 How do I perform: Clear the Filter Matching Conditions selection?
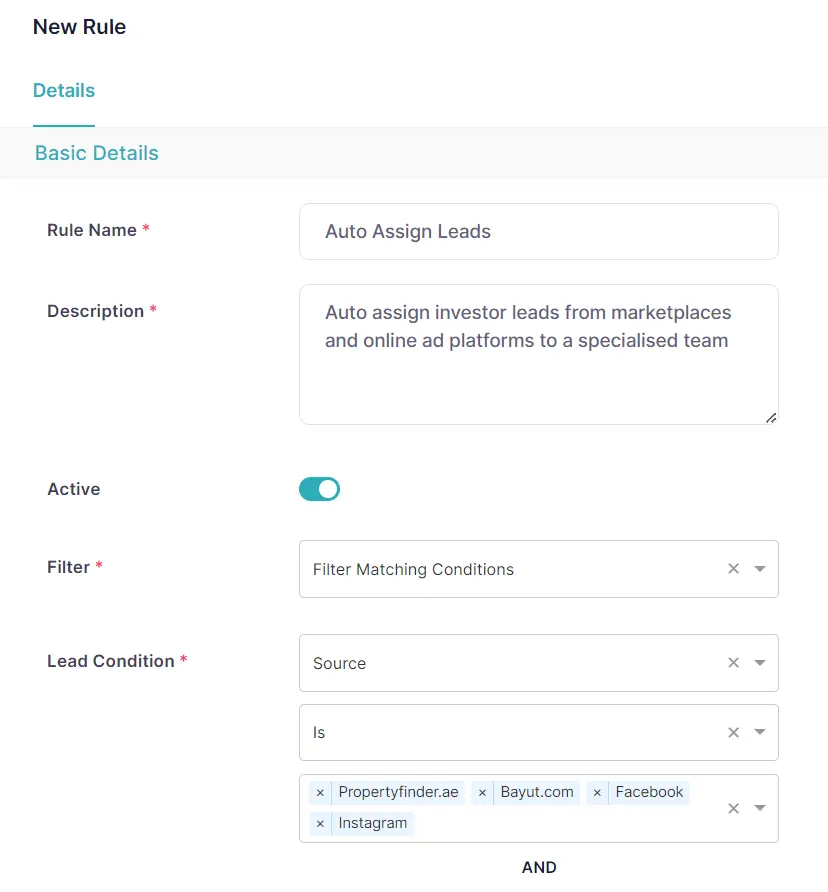[733, 569]
